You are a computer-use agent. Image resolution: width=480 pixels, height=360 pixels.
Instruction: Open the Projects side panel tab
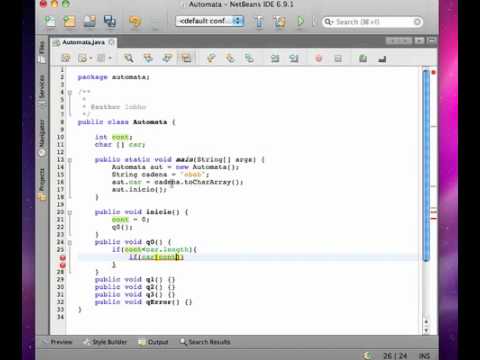pyautogui.click(x=42, y=184)
